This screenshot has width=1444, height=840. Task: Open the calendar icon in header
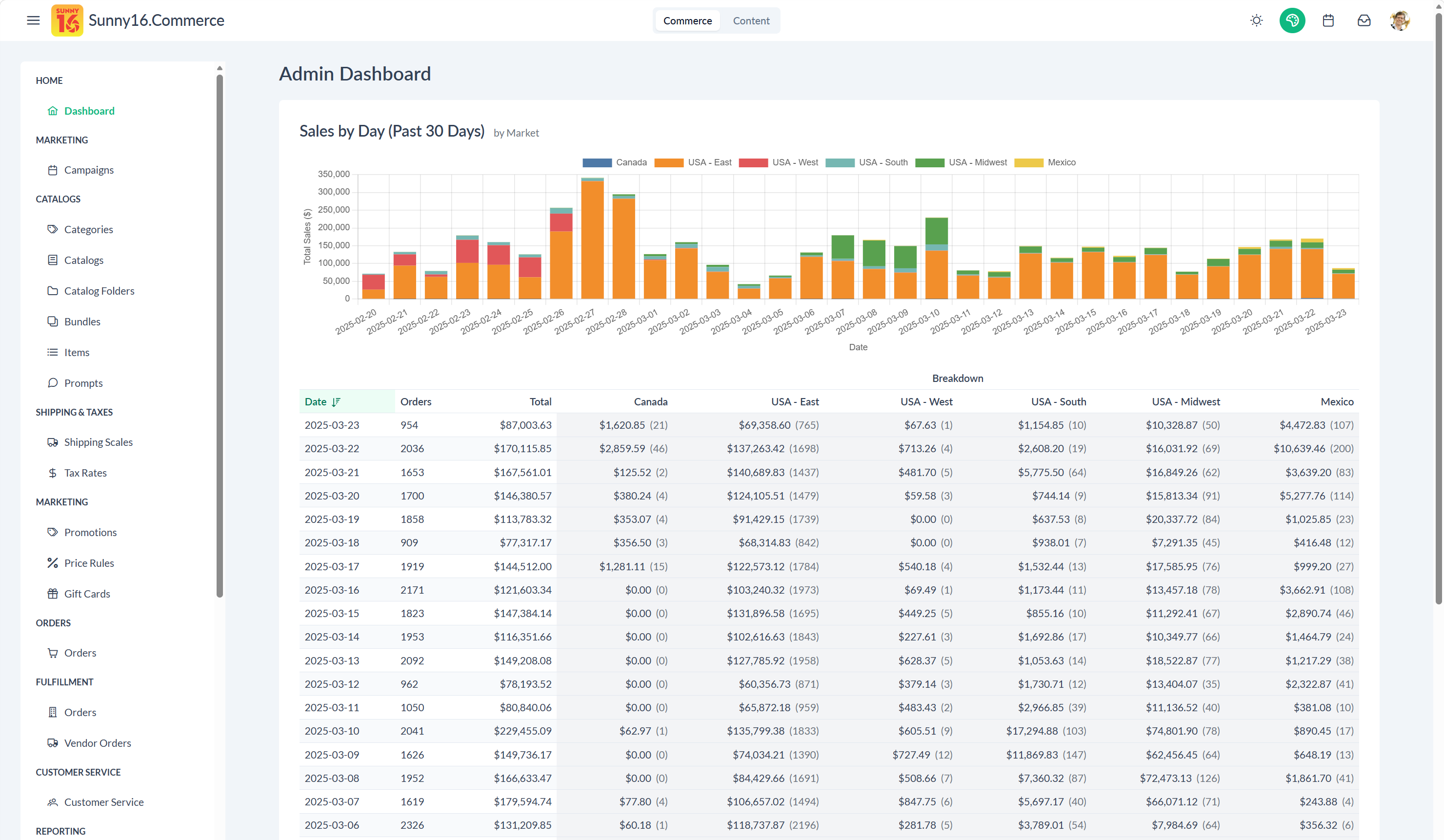coord(1328,20)
